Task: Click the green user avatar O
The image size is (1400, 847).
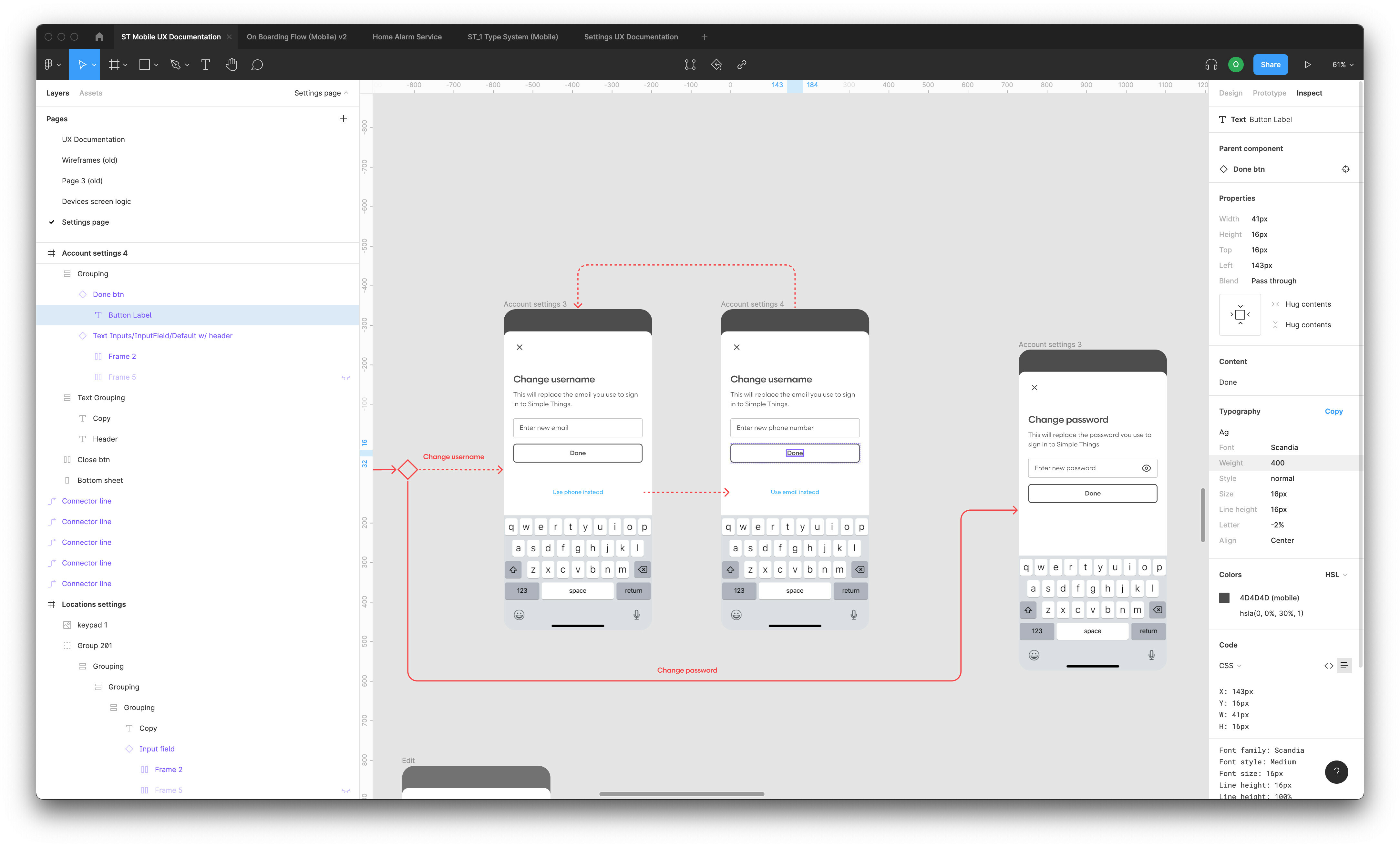Action: (x=1236, y=65)
